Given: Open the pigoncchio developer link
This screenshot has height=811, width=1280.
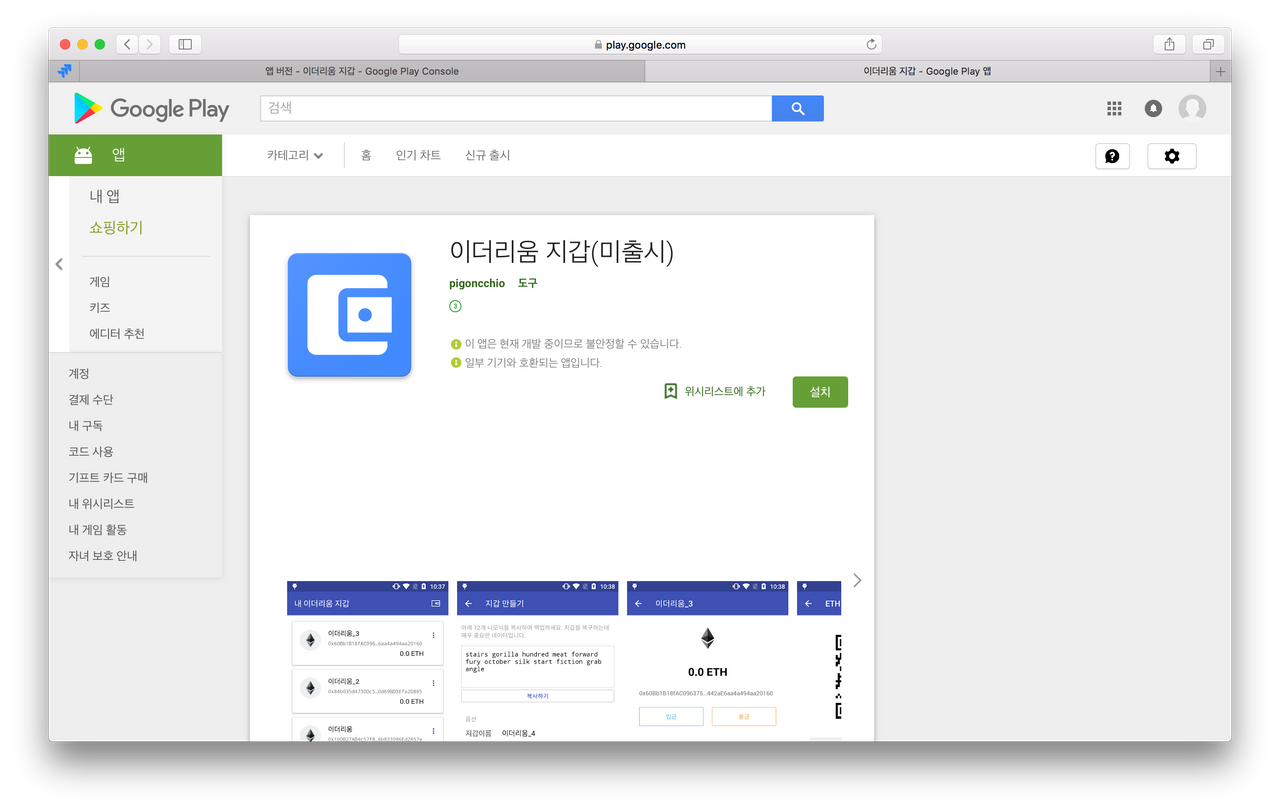Looking at the screenshot, I should pyautogui.click(x=477, y=283).
